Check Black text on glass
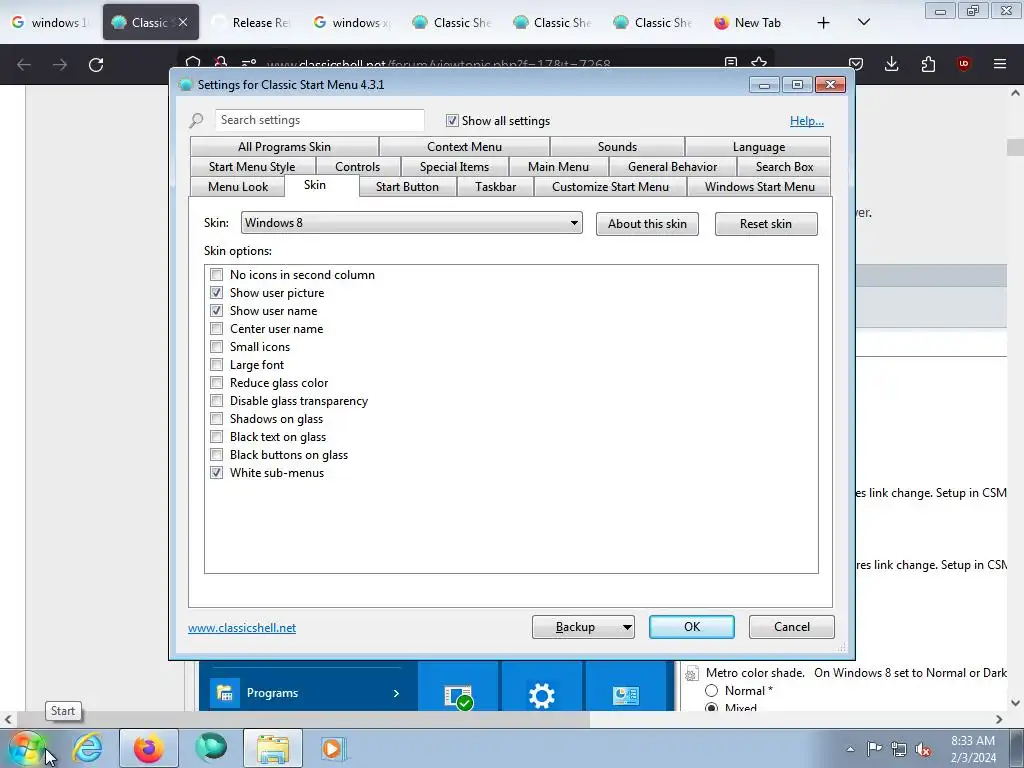The height and width of the screenshot is (768, 1024). pos(216,436)
